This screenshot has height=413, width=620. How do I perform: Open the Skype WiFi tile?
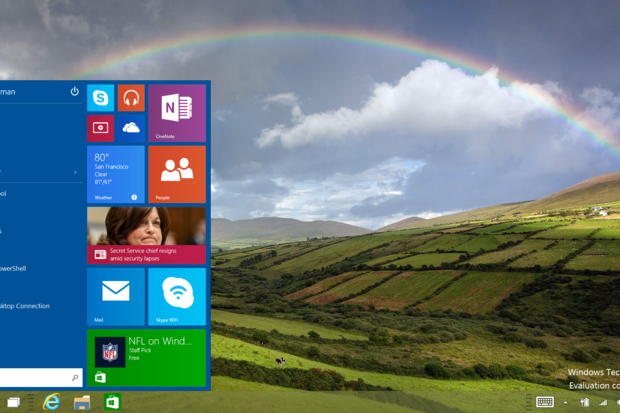(177, 297)
